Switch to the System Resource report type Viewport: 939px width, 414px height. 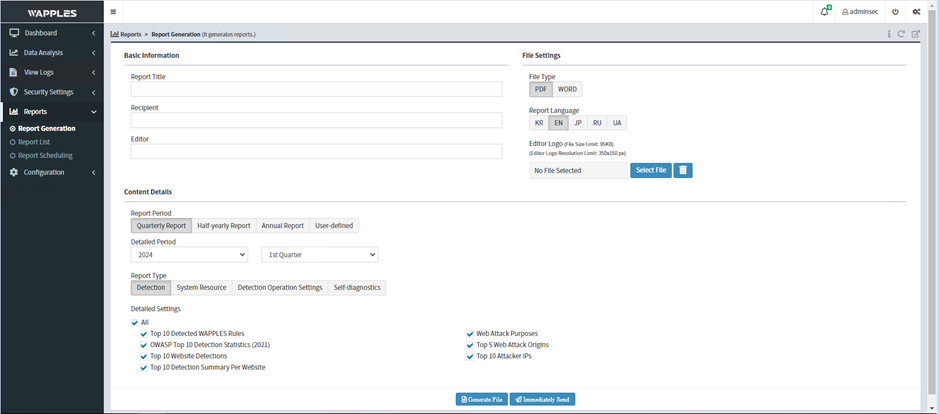(201, 288)
